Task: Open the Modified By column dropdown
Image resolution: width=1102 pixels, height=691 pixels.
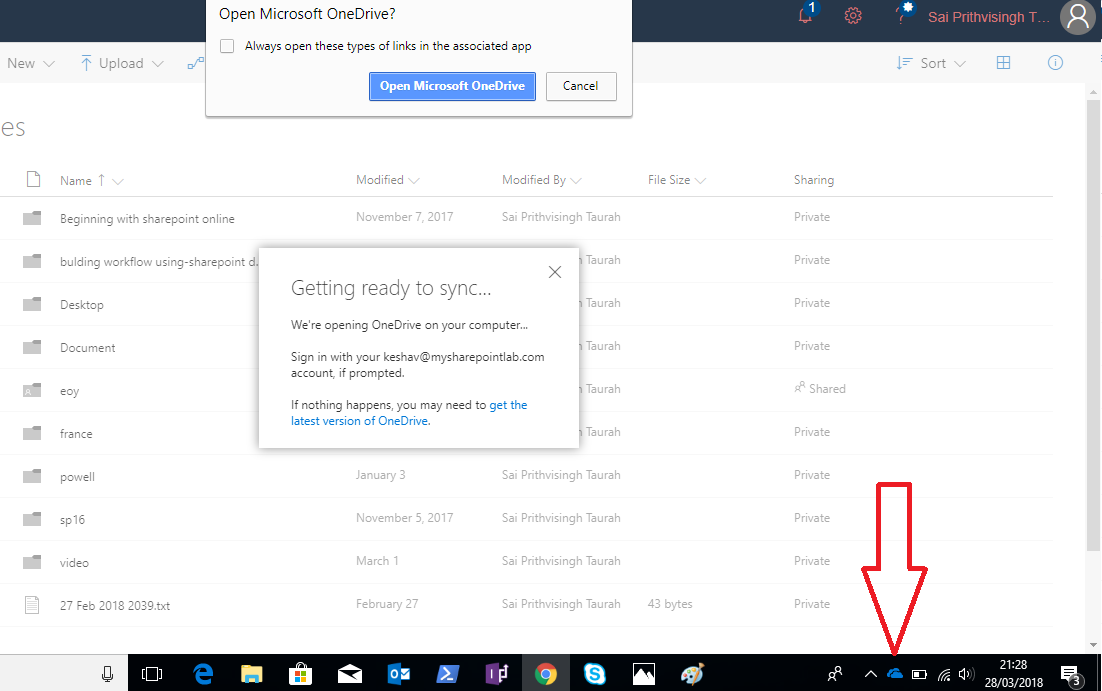Action: click(x=576, y=180)
